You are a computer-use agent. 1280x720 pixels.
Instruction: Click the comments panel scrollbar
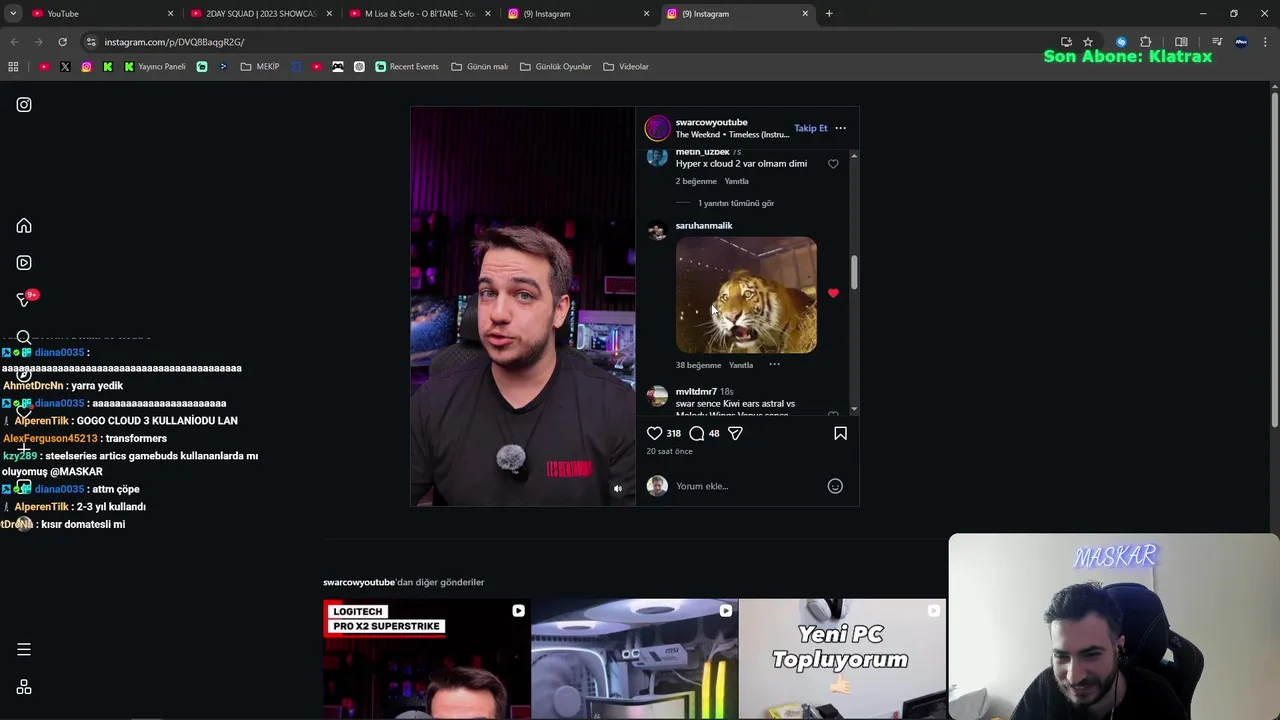click(x=854, y=273)
